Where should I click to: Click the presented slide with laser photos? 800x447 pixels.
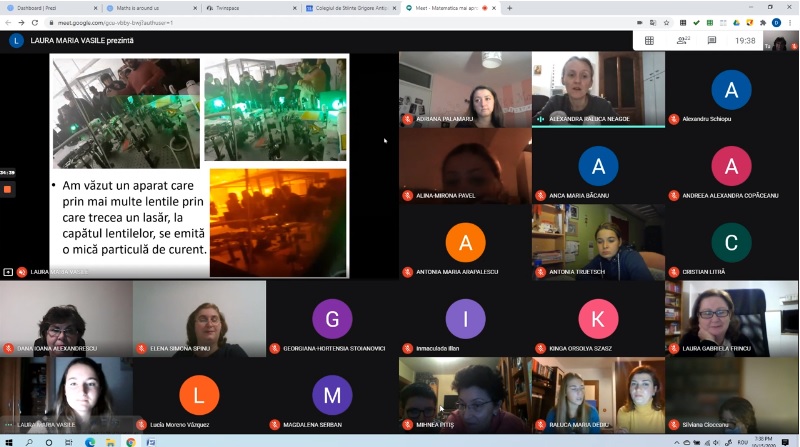coord(199,166)
